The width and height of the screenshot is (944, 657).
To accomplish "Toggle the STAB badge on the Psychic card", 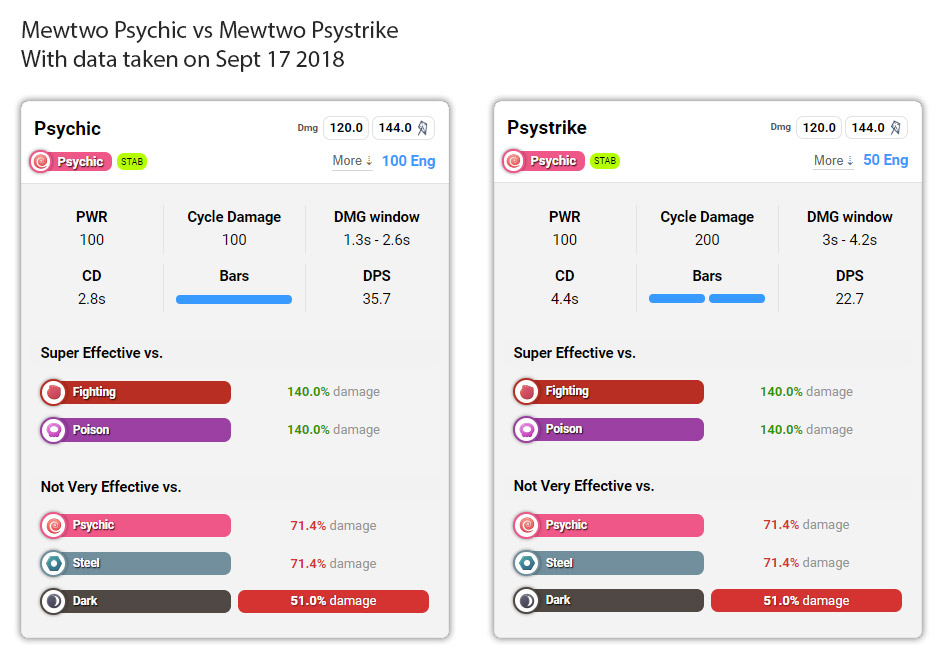I will pos(132,161).
